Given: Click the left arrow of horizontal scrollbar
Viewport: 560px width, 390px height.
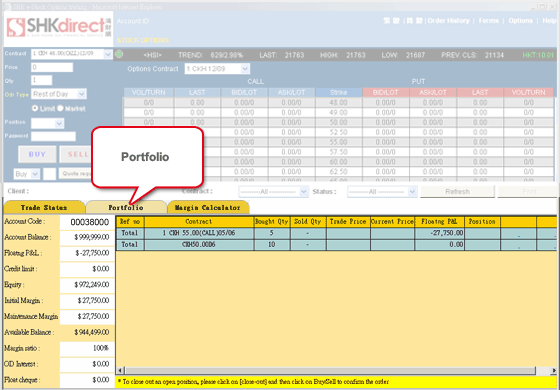Looking at the screenshot, I should (121, 370).
